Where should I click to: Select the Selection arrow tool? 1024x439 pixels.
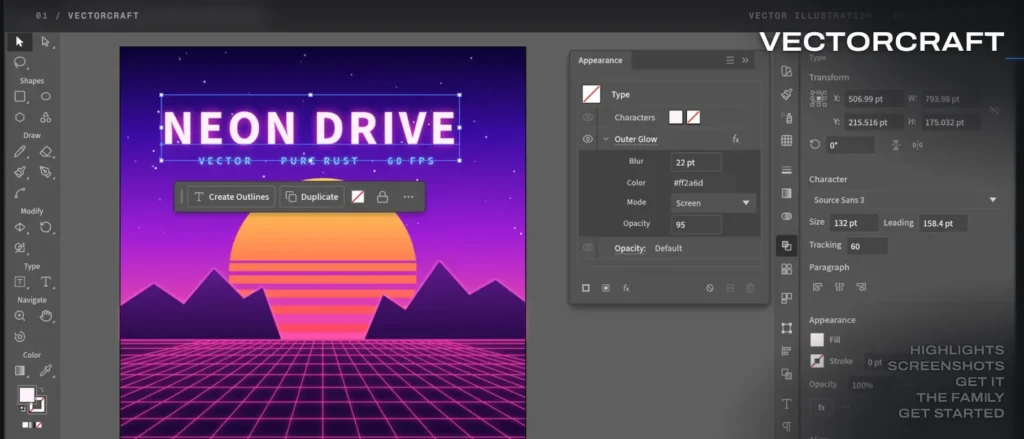pyautogui.click(x=20, y=42)
